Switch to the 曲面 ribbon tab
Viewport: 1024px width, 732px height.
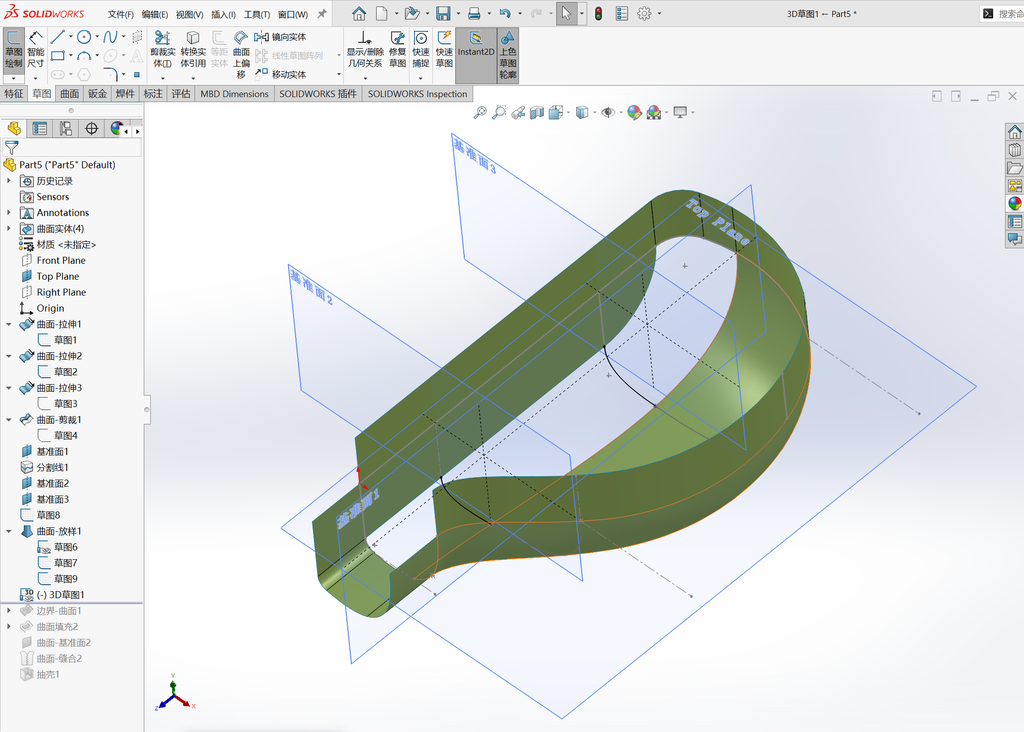69,94
